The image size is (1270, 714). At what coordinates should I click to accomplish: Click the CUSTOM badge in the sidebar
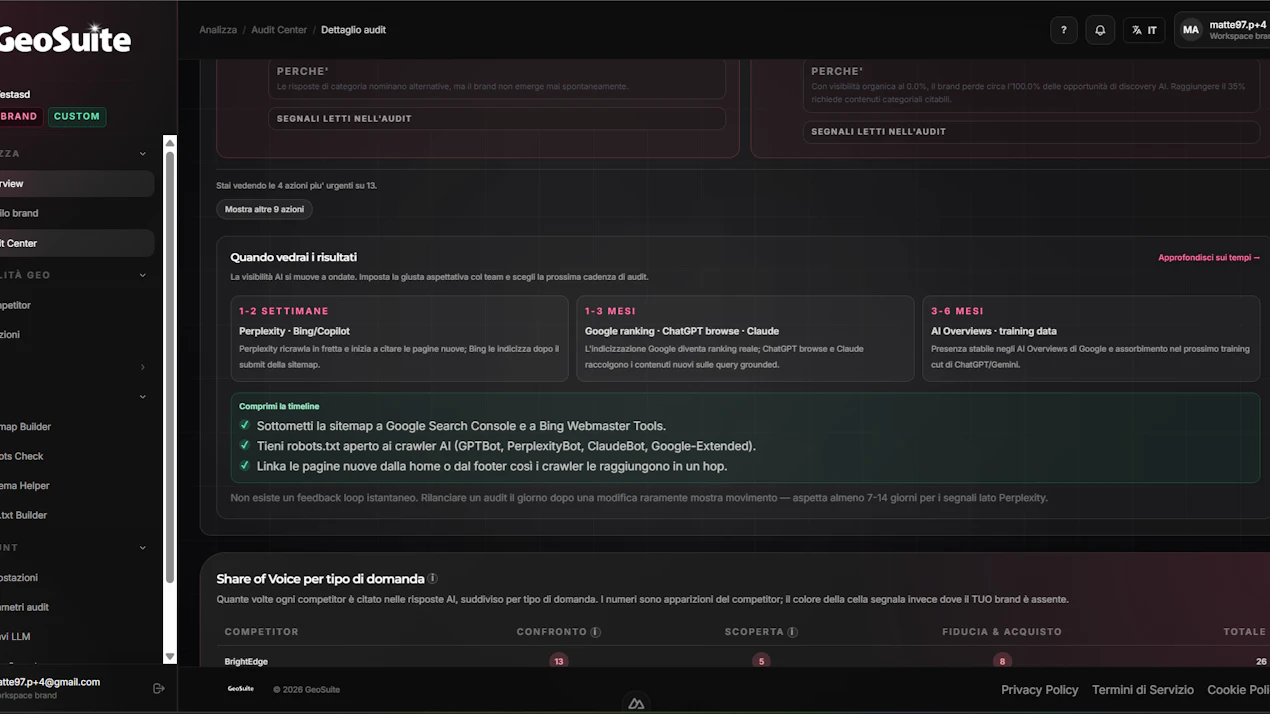point(77,117)
